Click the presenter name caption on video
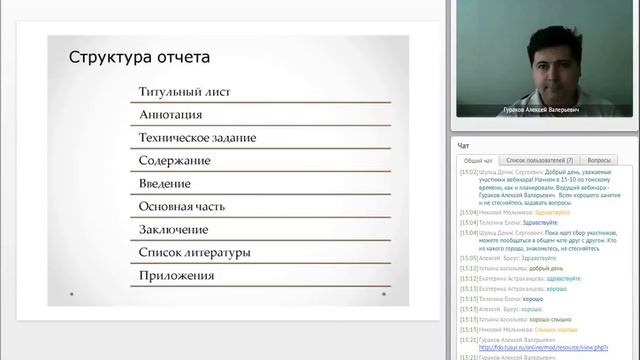 (541, 110)
